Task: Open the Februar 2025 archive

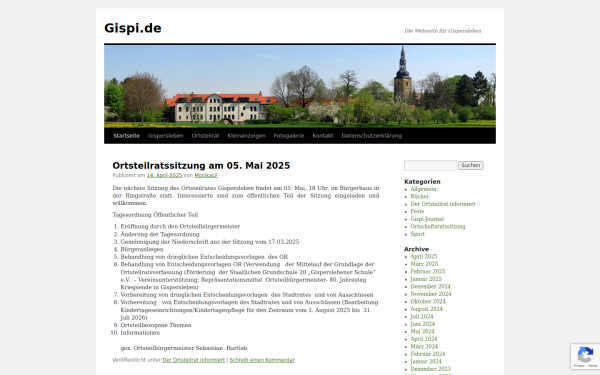Action: coord(428,272)
